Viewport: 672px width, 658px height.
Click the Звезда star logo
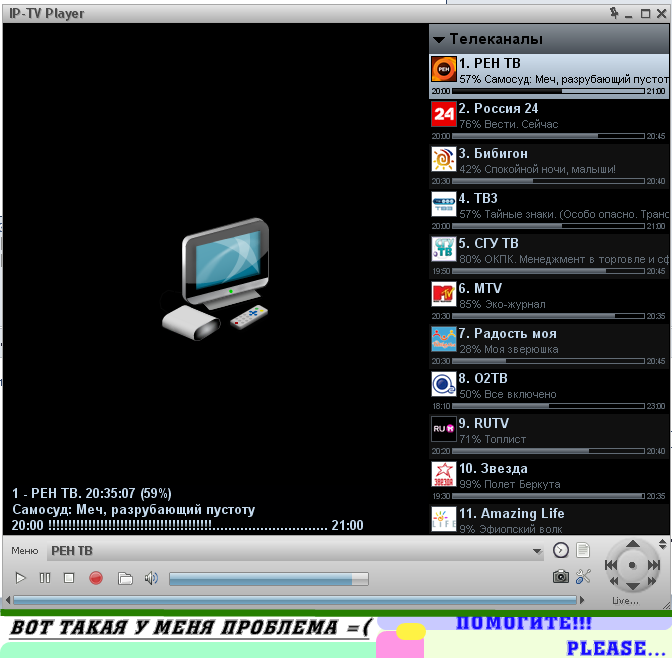click(444, 474)
